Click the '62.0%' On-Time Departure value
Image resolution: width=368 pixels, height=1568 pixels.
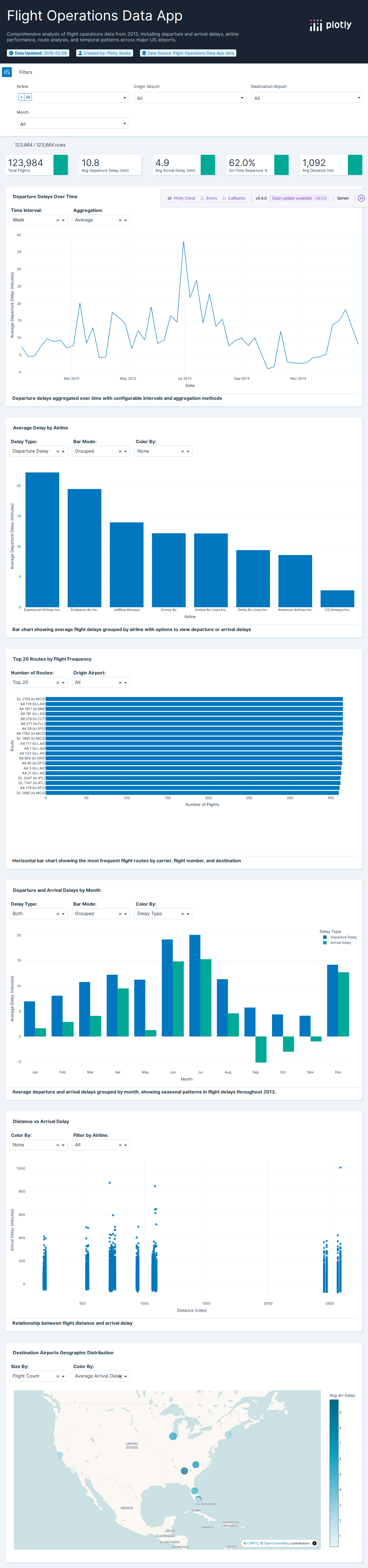[x=242, y=163]
